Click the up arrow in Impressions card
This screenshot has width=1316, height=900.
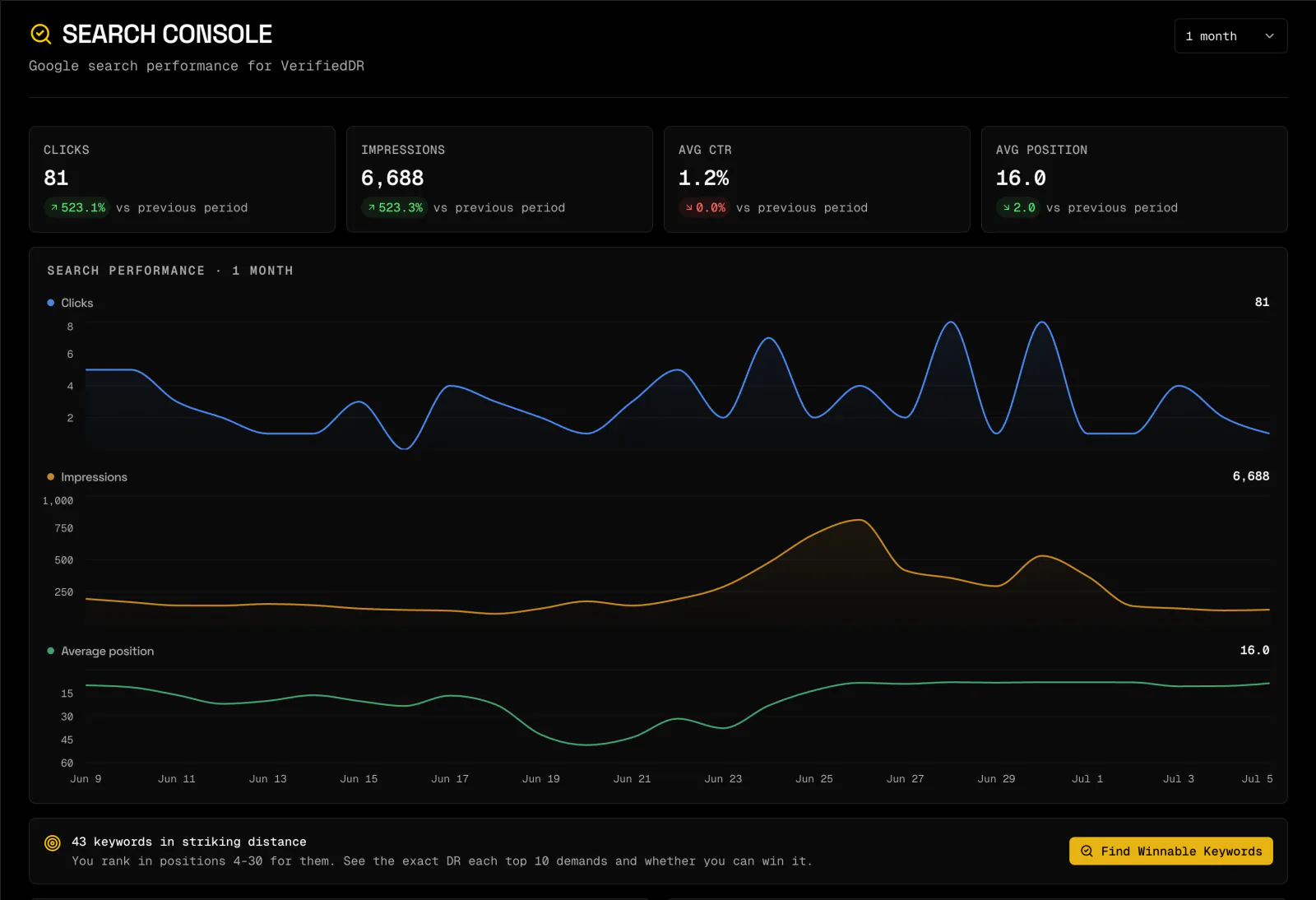(x=372, y=208)
